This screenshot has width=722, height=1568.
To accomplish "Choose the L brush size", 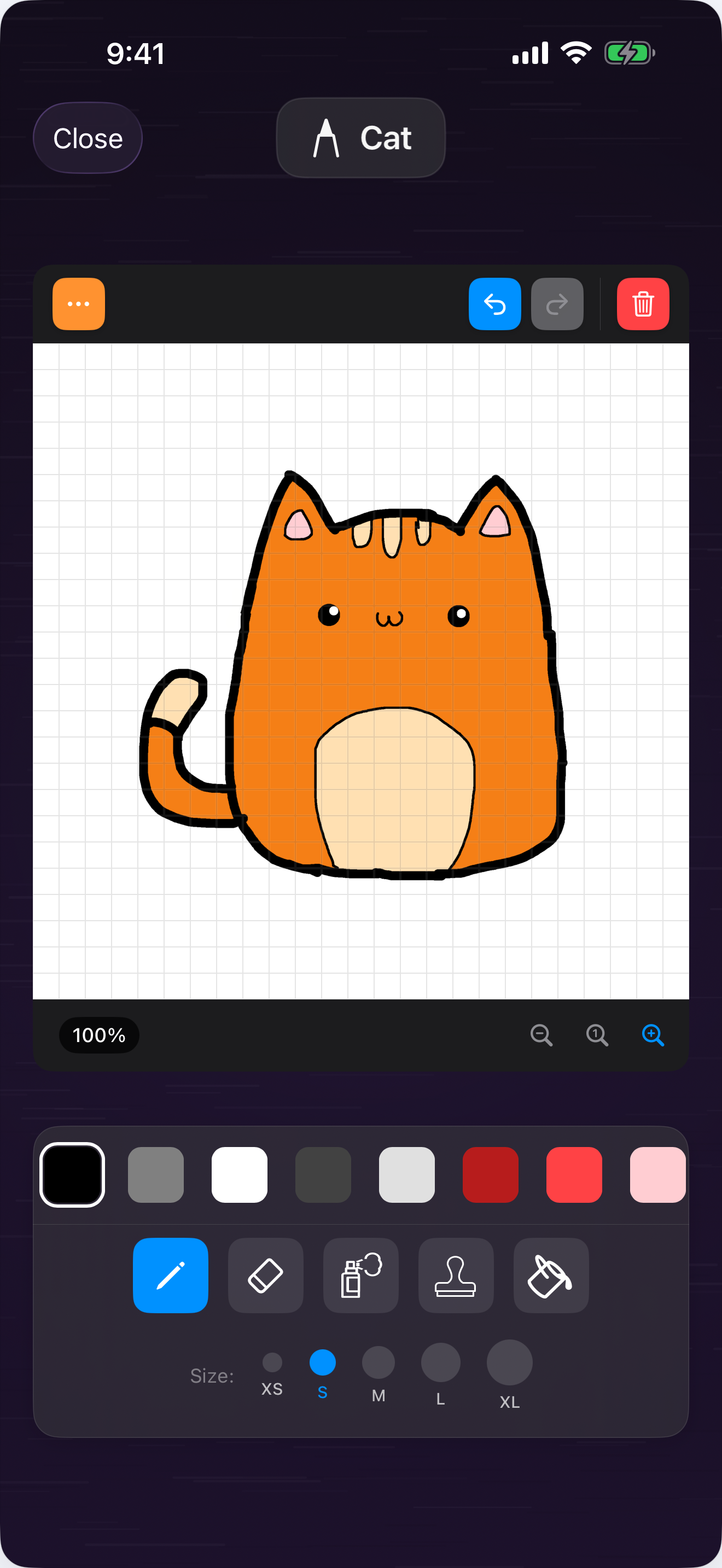I will (x=440, y=1374).
